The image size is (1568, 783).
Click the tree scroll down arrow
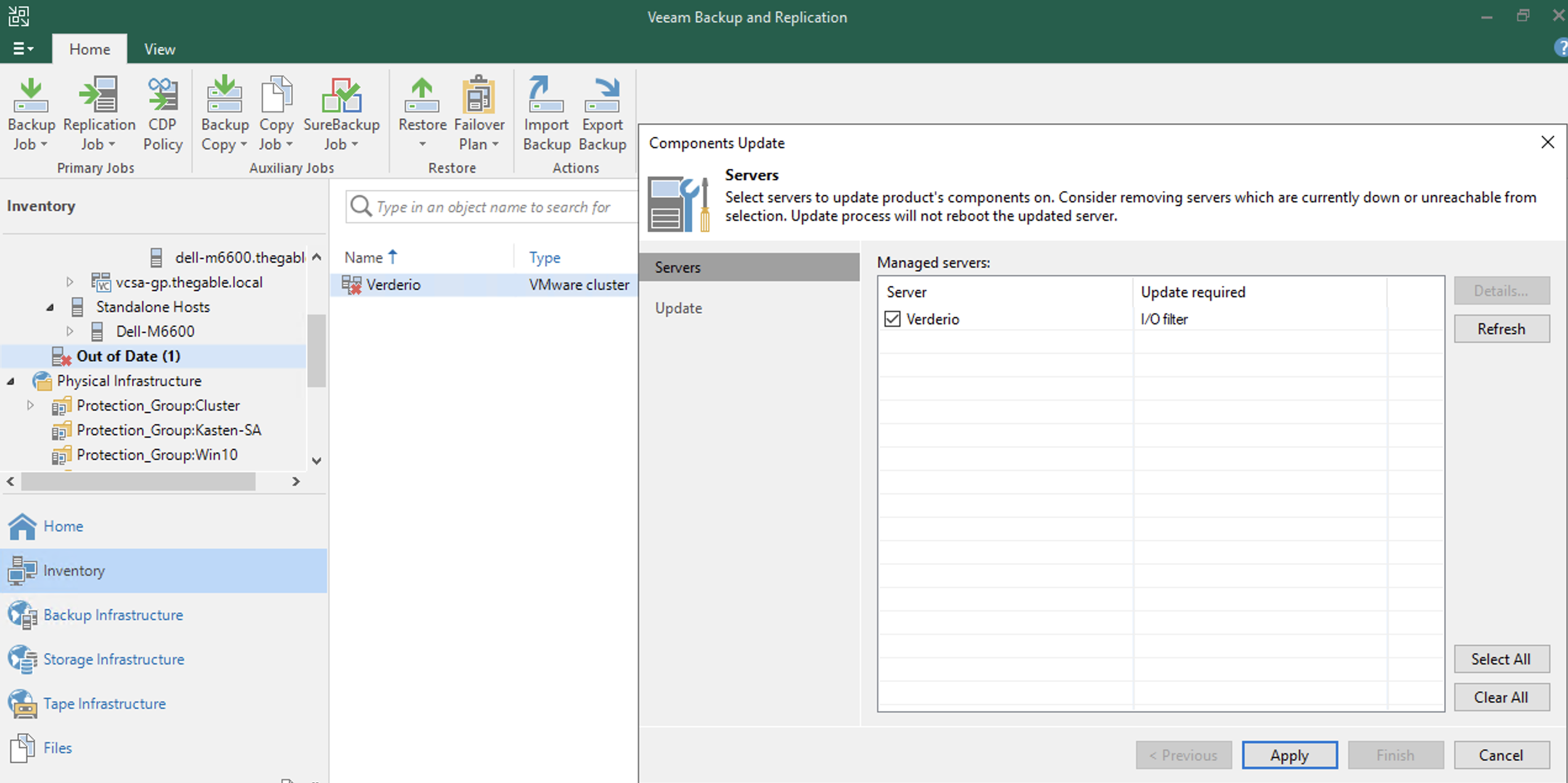tap(316, 461)
